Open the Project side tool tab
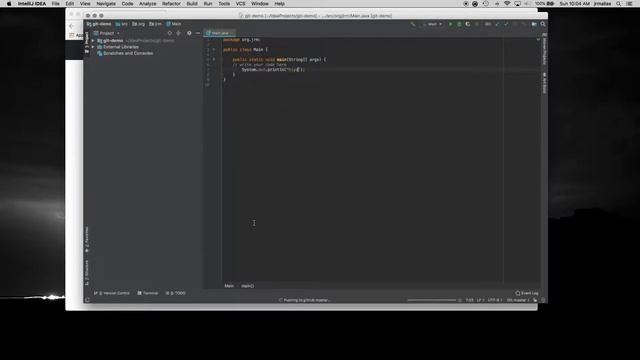This screenshot has height=360, width=640. [87, 43]
